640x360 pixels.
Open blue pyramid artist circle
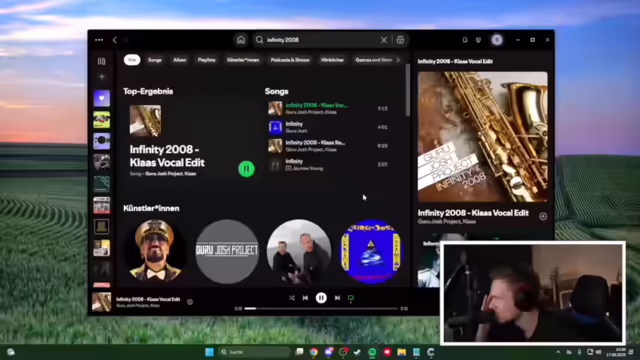tap(371, 251)
